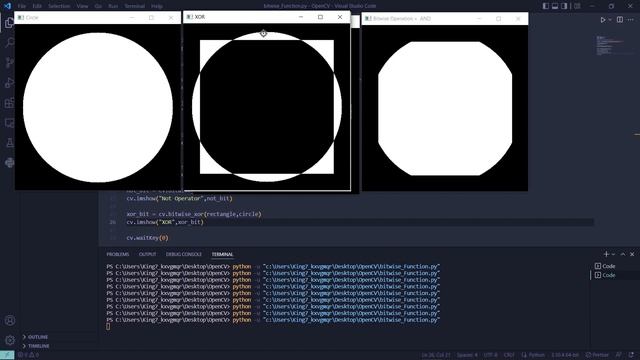Click the Prettier status bar item
640x360 pixels.
point(597,355)
